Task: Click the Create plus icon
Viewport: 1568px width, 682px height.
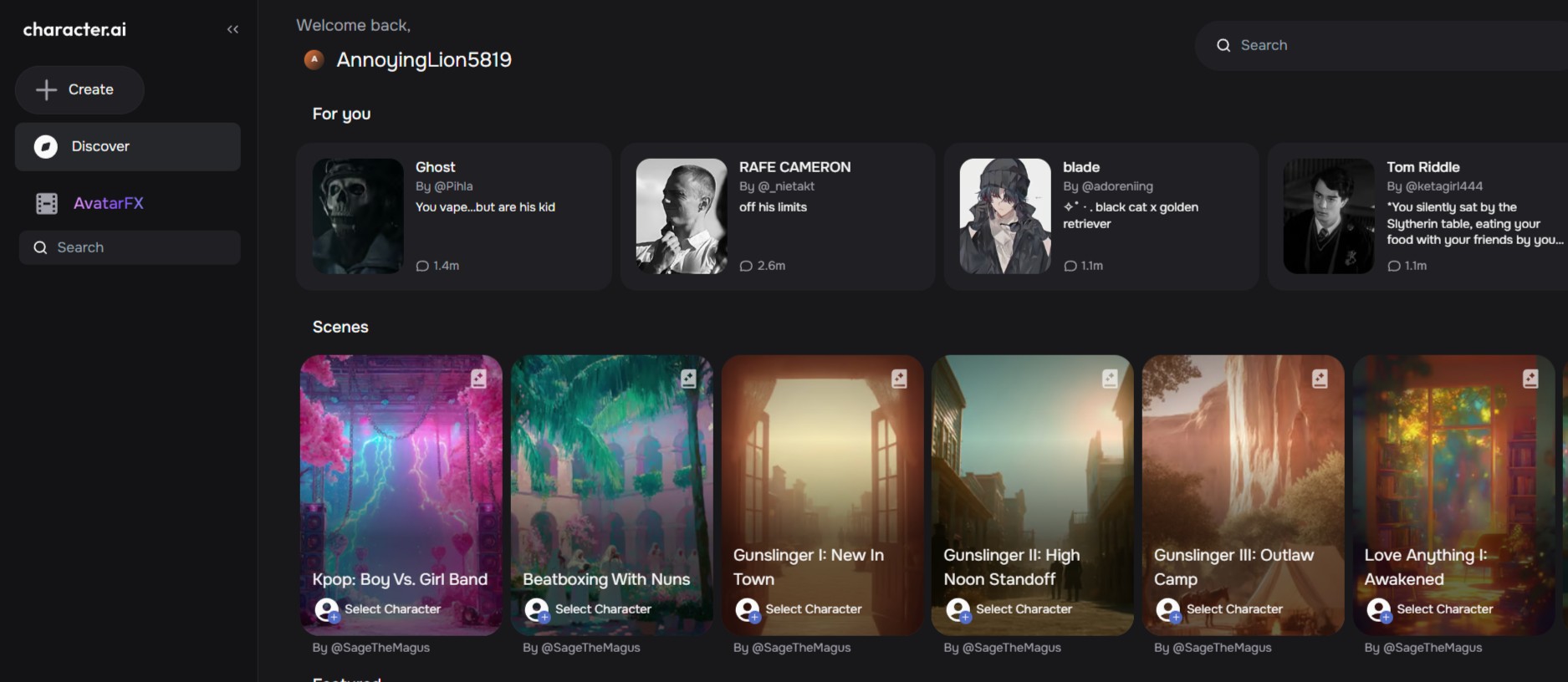Action: click(47, 89)
